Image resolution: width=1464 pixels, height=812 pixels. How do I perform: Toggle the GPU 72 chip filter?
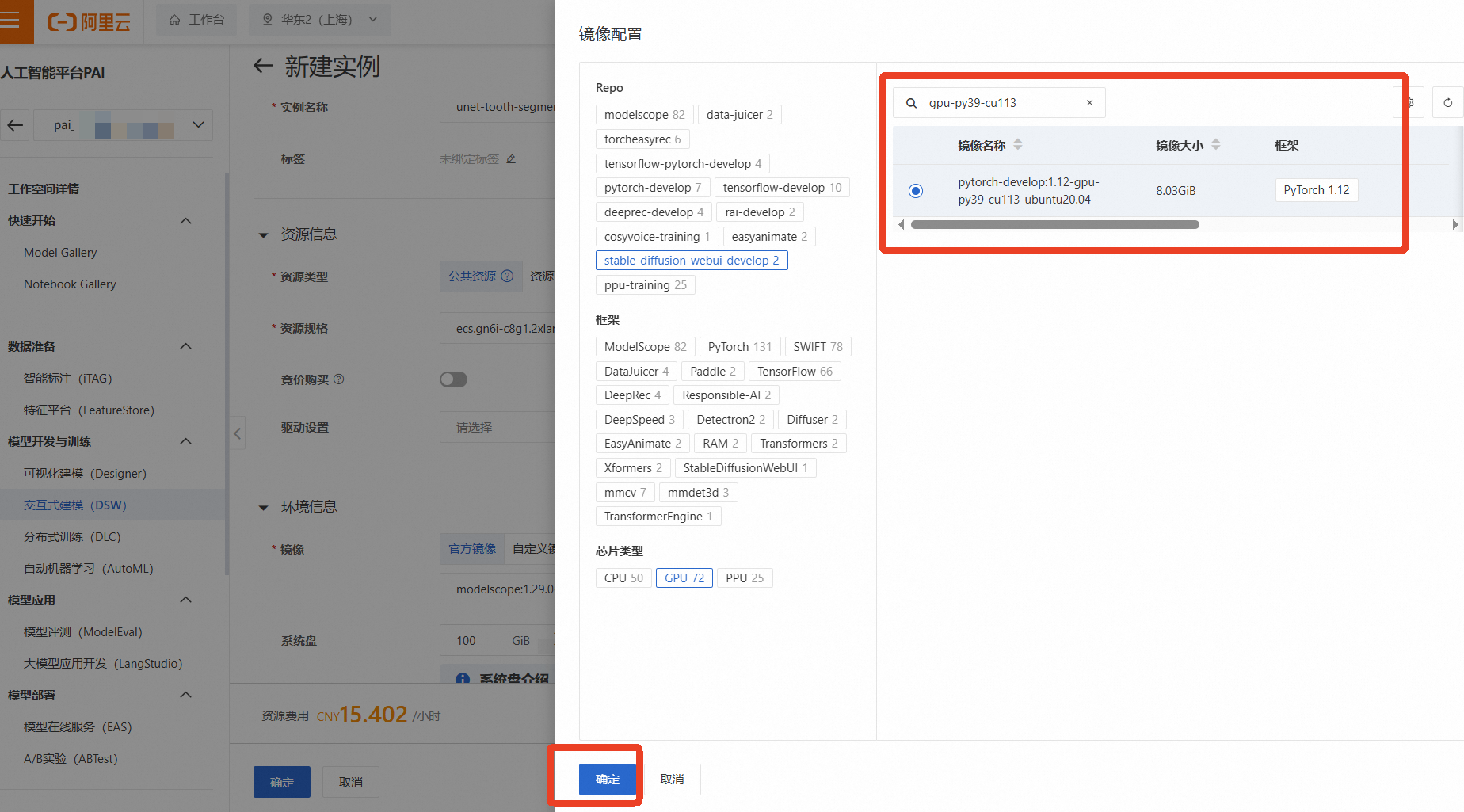(x=684, y=578)
